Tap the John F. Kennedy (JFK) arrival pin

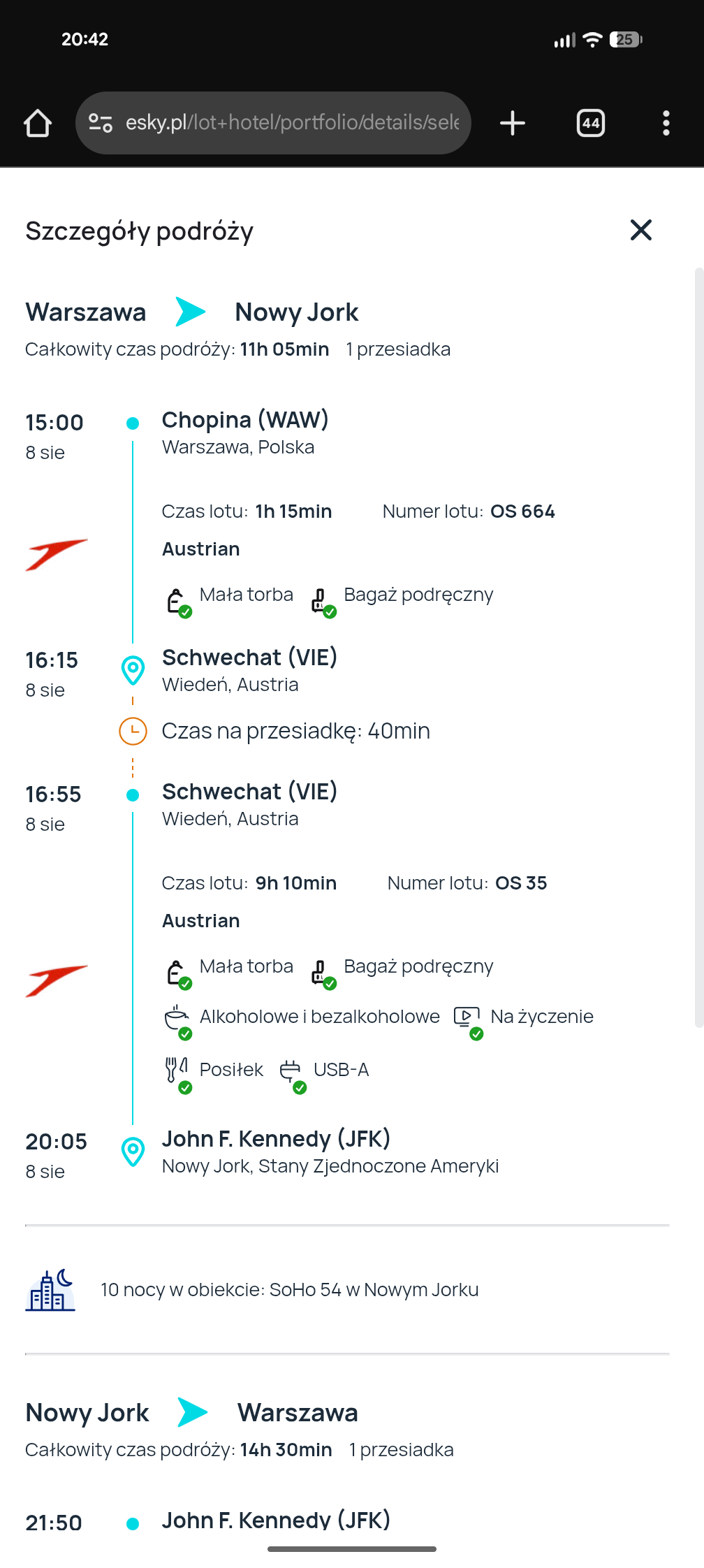(x=133, y=1152)
